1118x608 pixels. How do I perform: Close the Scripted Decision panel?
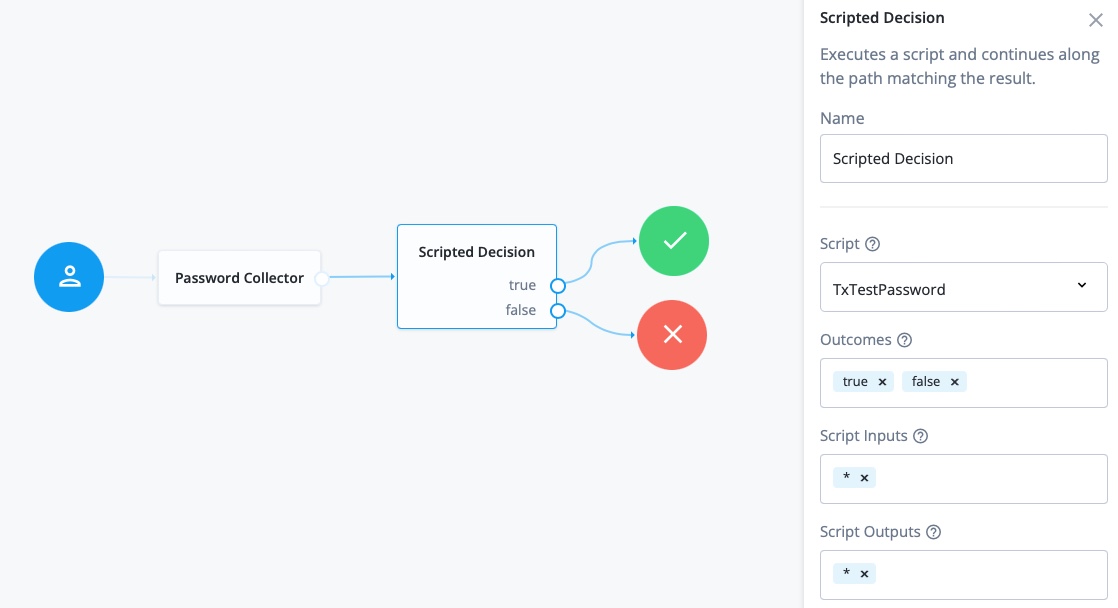pyautogui.click(x=1095, y=20)
